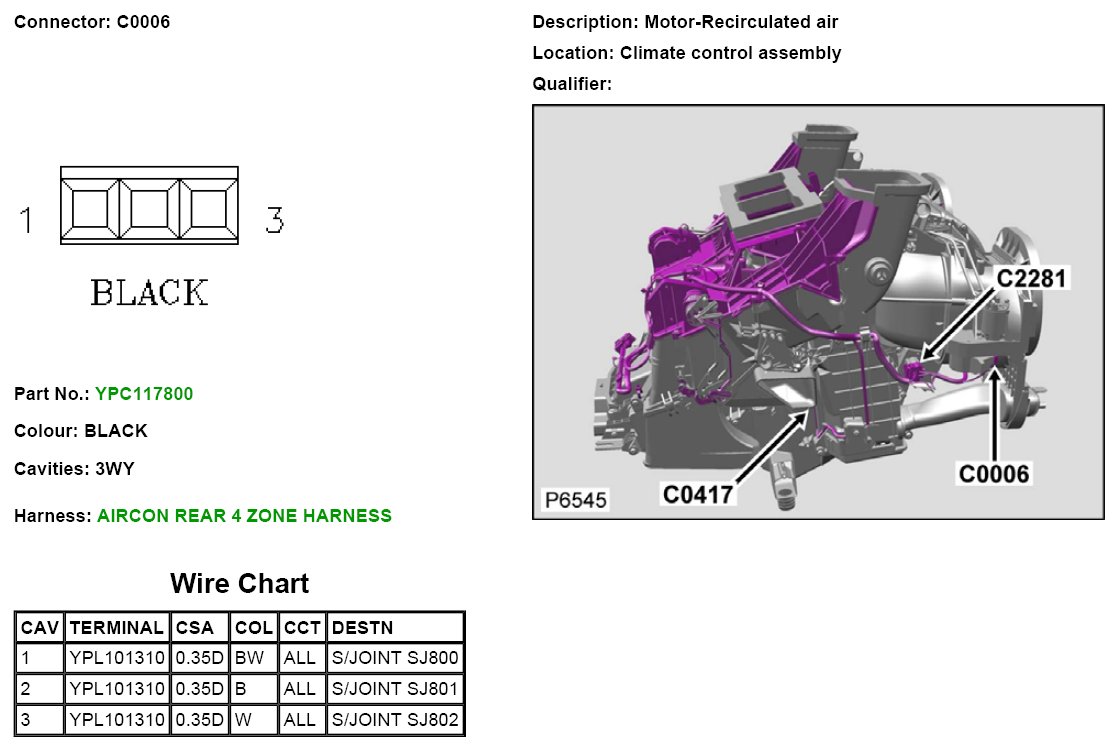Select the C0417 callout label in the image
The height and width of the screenshot is (749, 1117).
(699, 493)
